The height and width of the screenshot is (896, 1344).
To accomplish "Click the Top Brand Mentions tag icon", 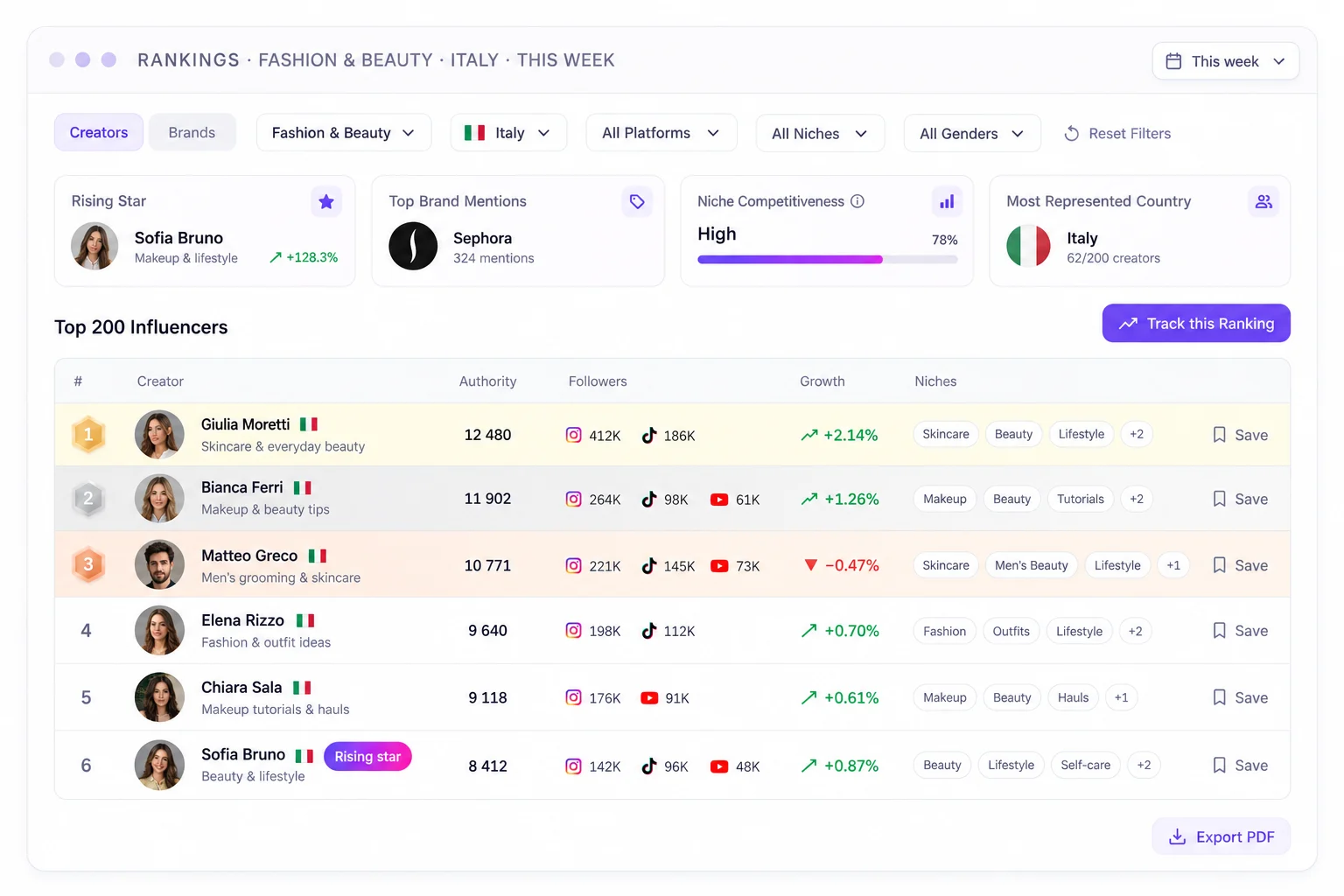I will 637,202.
